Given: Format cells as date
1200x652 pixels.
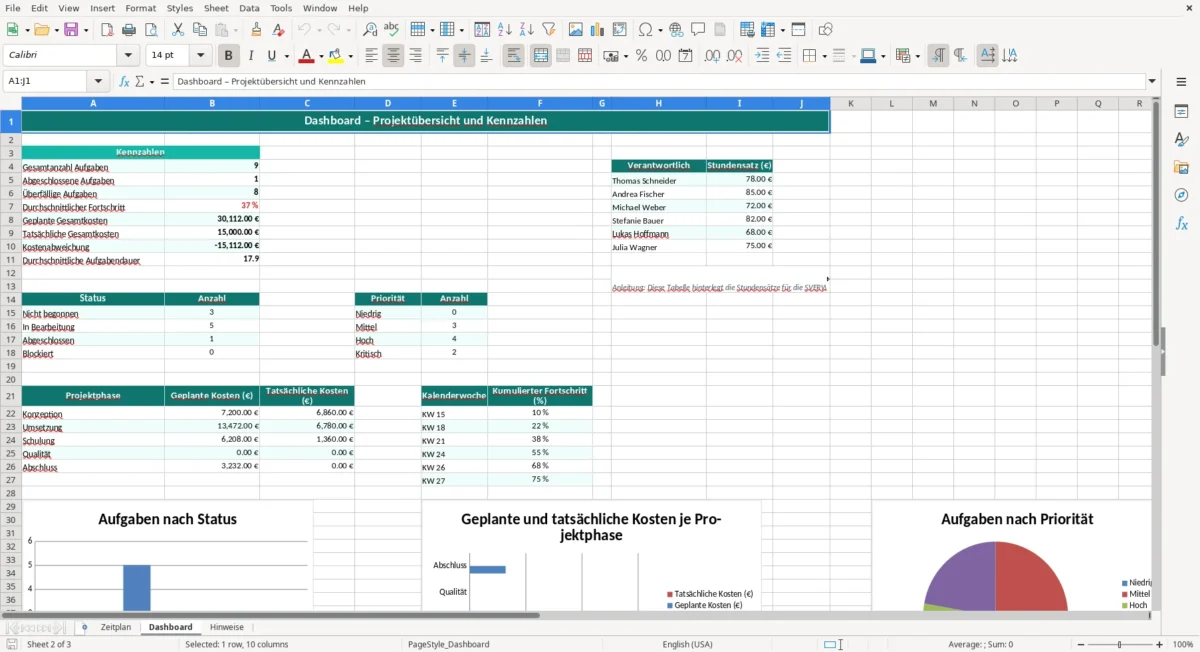Looking at the screenshot, I should (685, 56).
